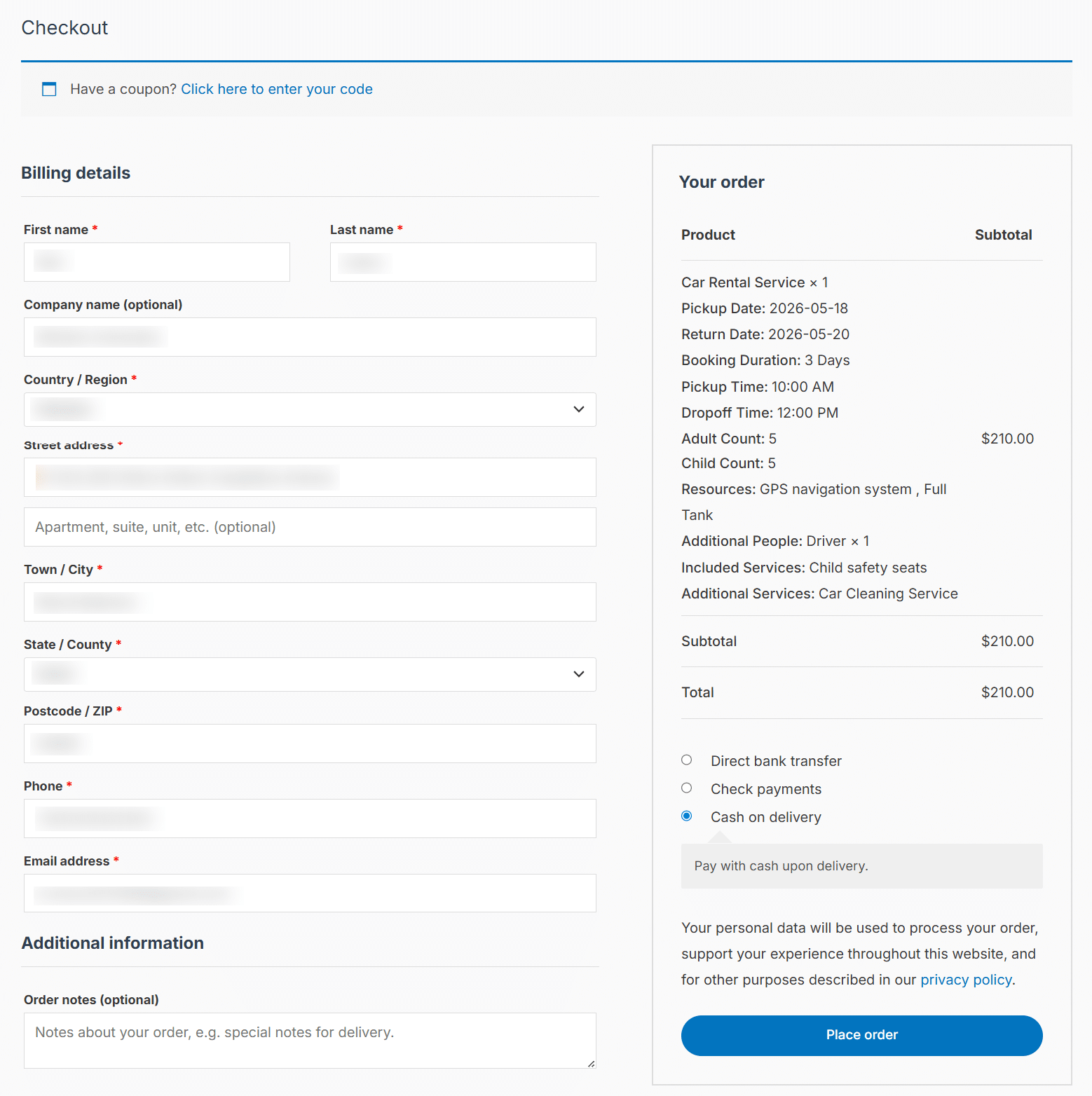Click the Postcode / ZIP field
Image resolution: width=1092 pixels, height=1096 pixels.
[x=310, y=744]
